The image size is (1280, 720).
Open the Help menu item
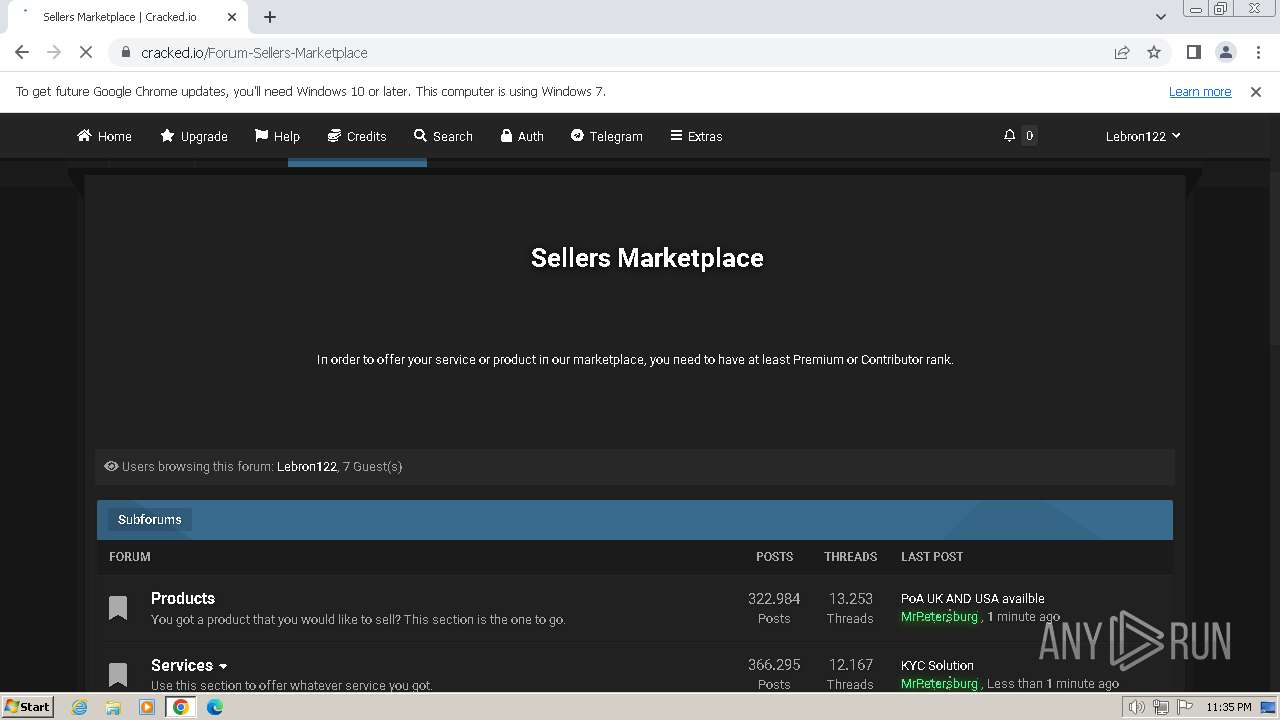tap(277, 136)
